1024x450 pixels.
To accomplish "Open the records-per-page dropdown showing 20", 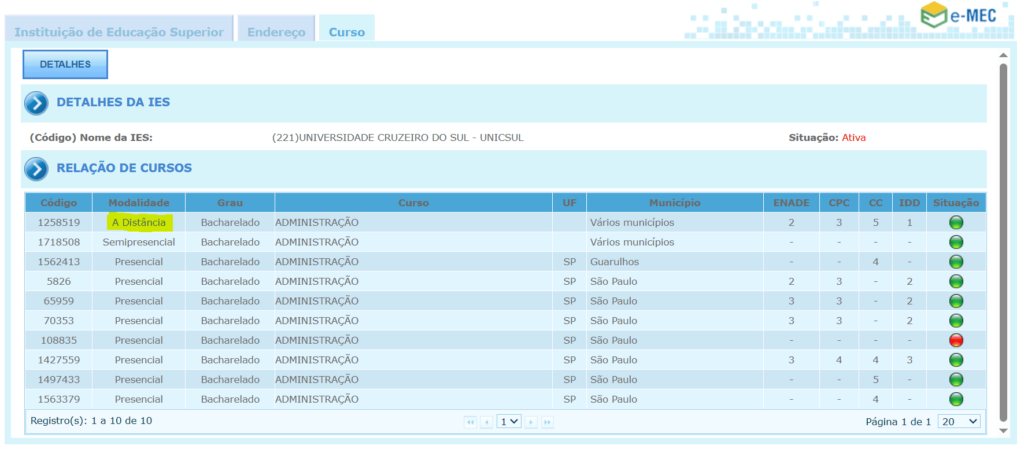I will (959, 422).
